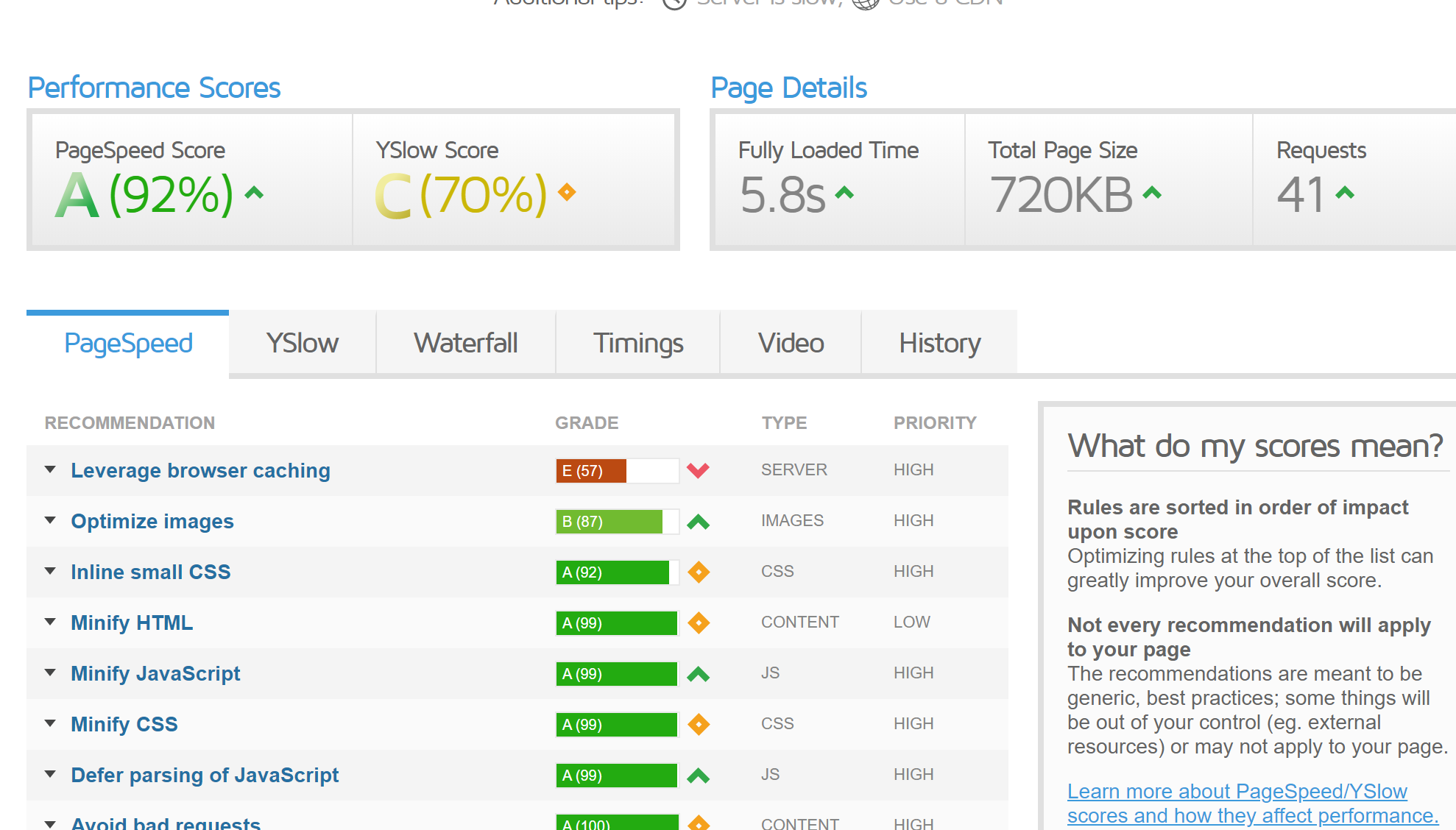Expand the Optimize images row triangle
Screen dimensions: 1456x830
[x=50, y=520]
